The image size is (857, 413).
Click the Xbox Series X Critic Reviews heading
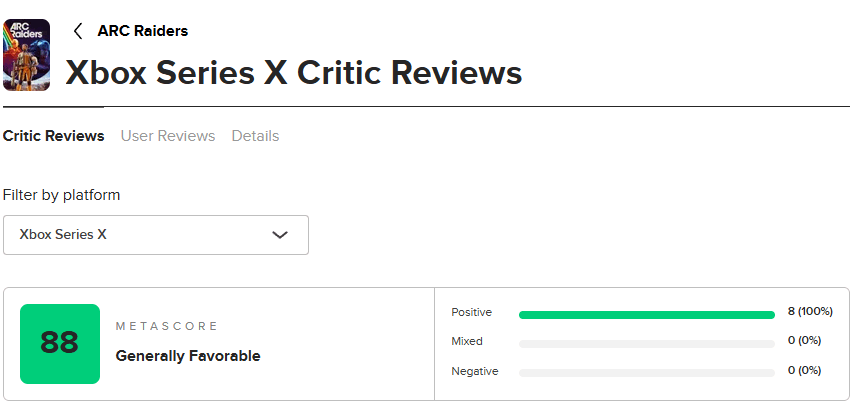pyautogui.click(x=293, y=73)
